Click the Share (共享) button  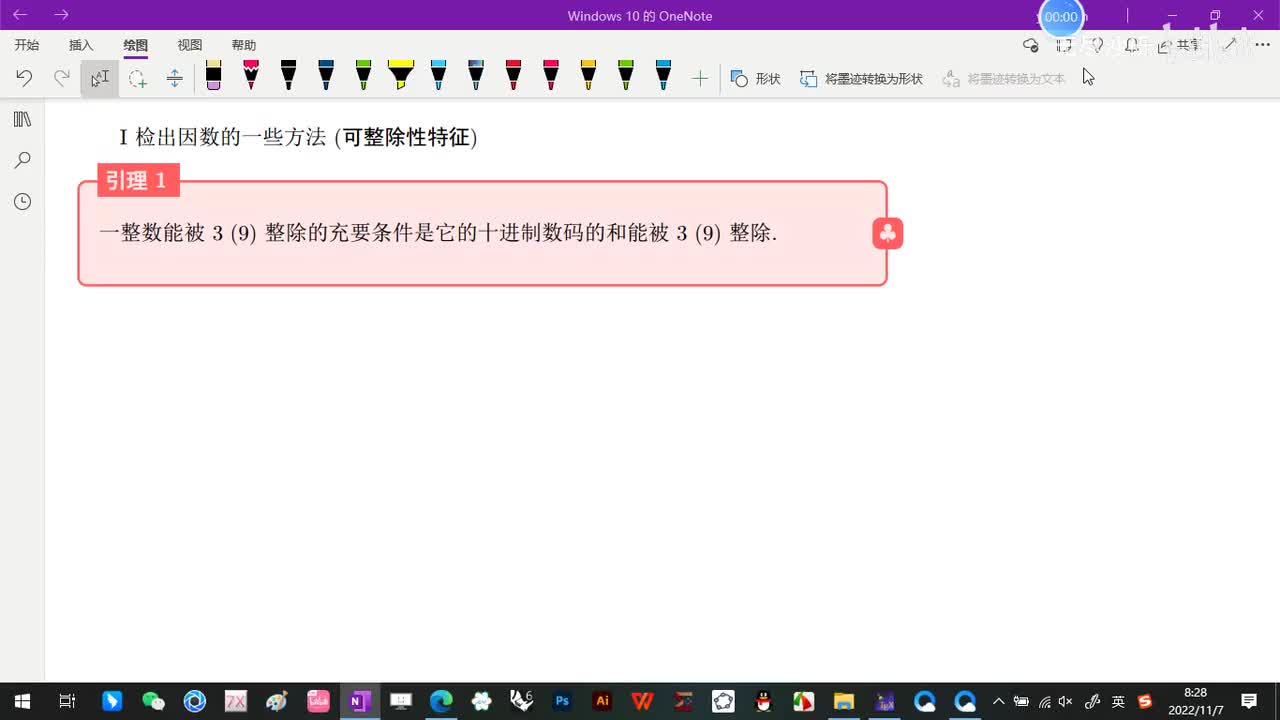click(1179, 45)
